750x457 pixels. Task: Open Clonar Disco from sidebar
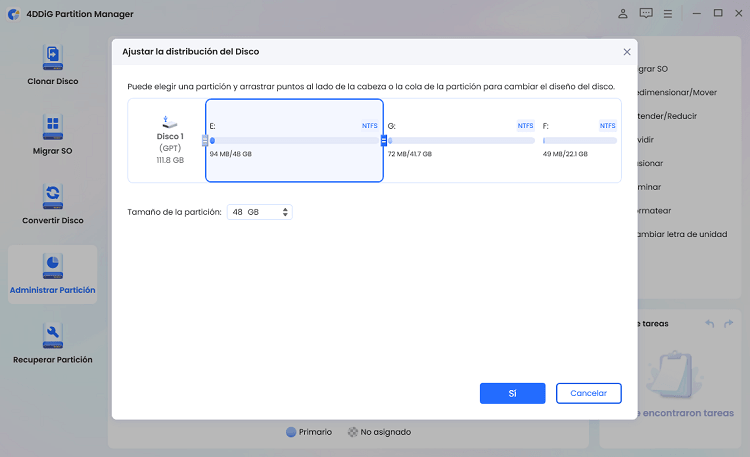[52, 57]
